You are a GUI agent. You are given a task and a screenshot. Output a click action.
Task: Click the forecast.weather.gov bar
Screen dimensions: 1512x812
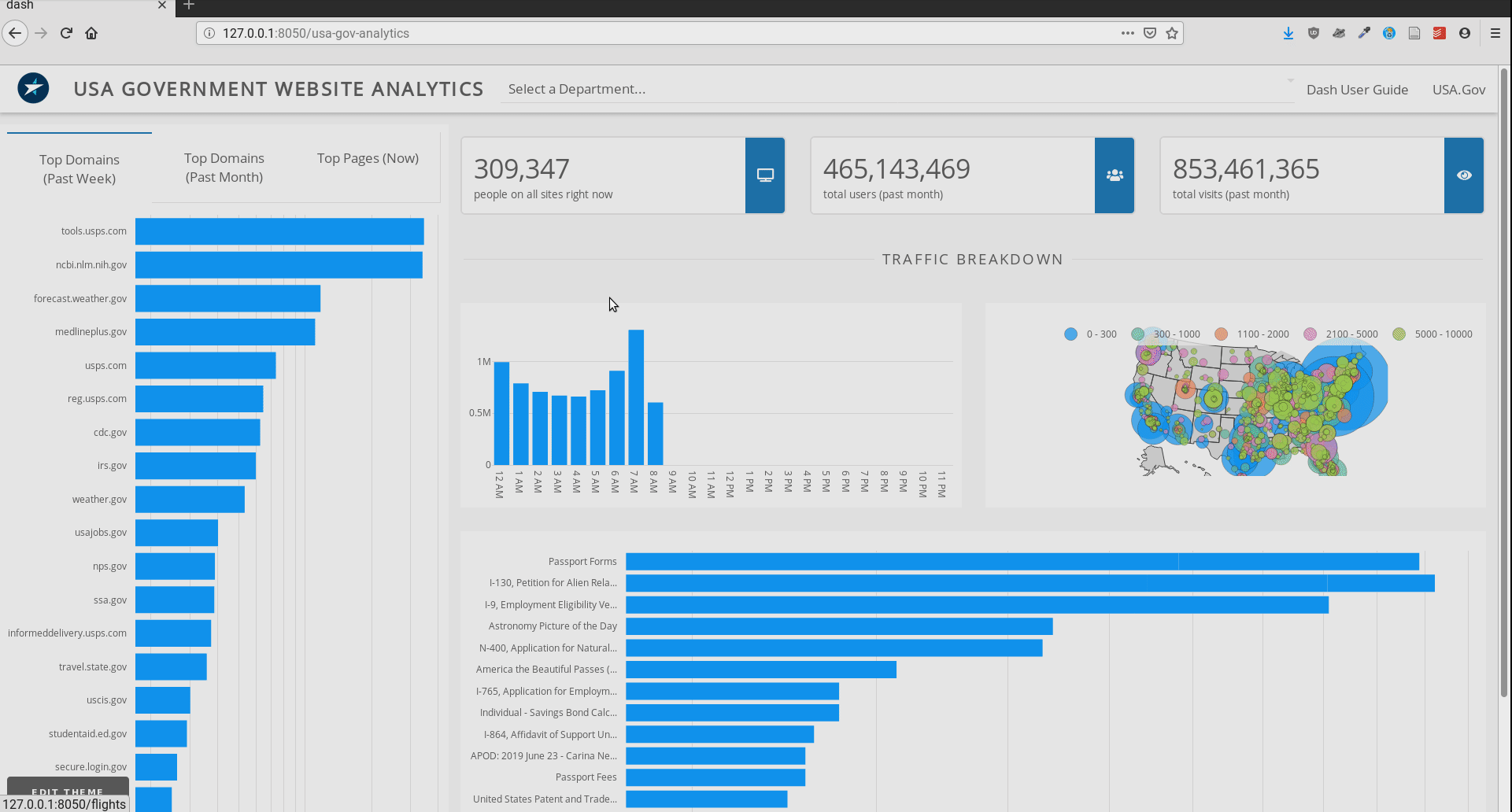(x=227, y=298)
